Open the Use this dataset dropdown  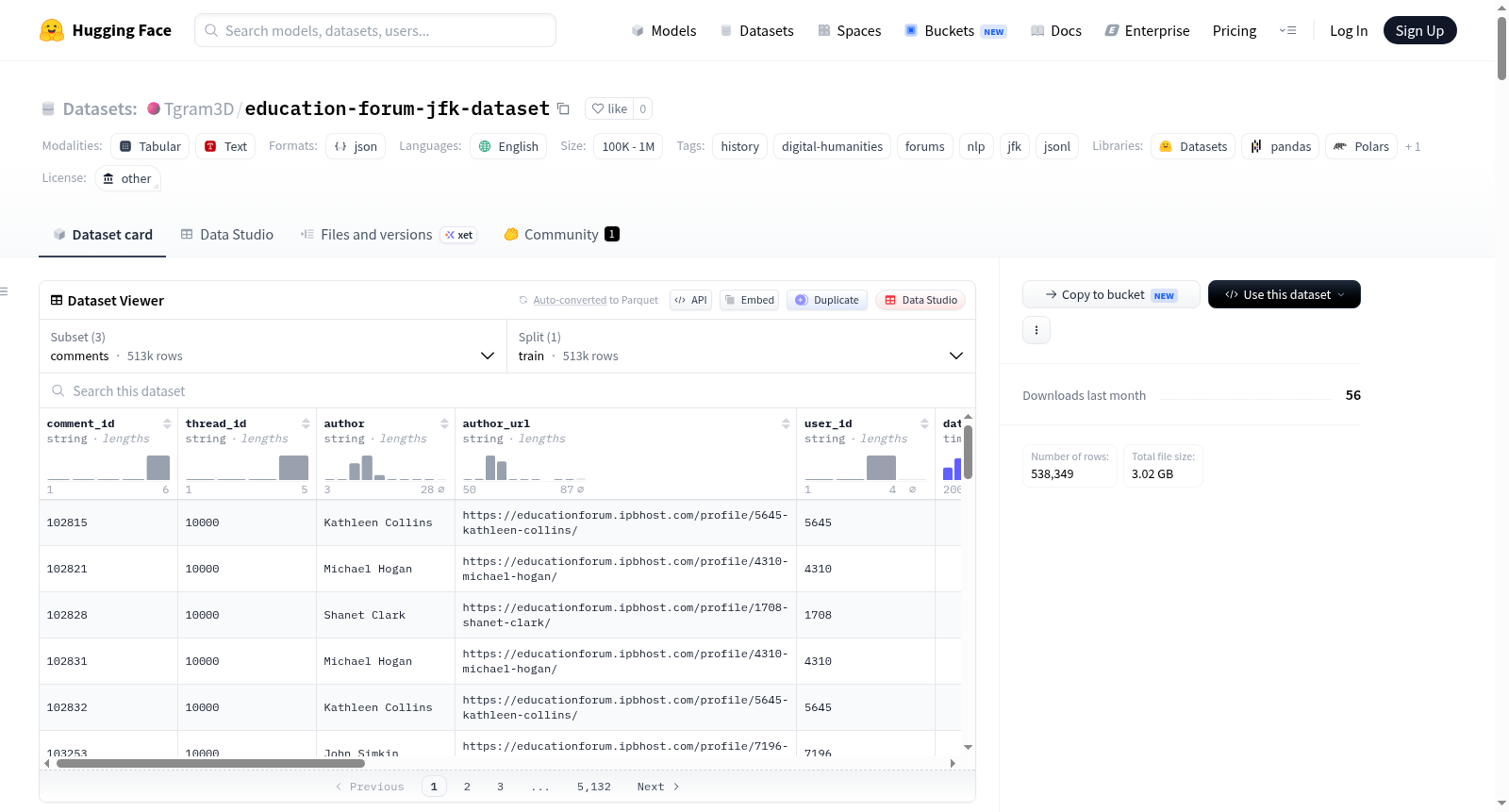click(x=1285, y=294)
